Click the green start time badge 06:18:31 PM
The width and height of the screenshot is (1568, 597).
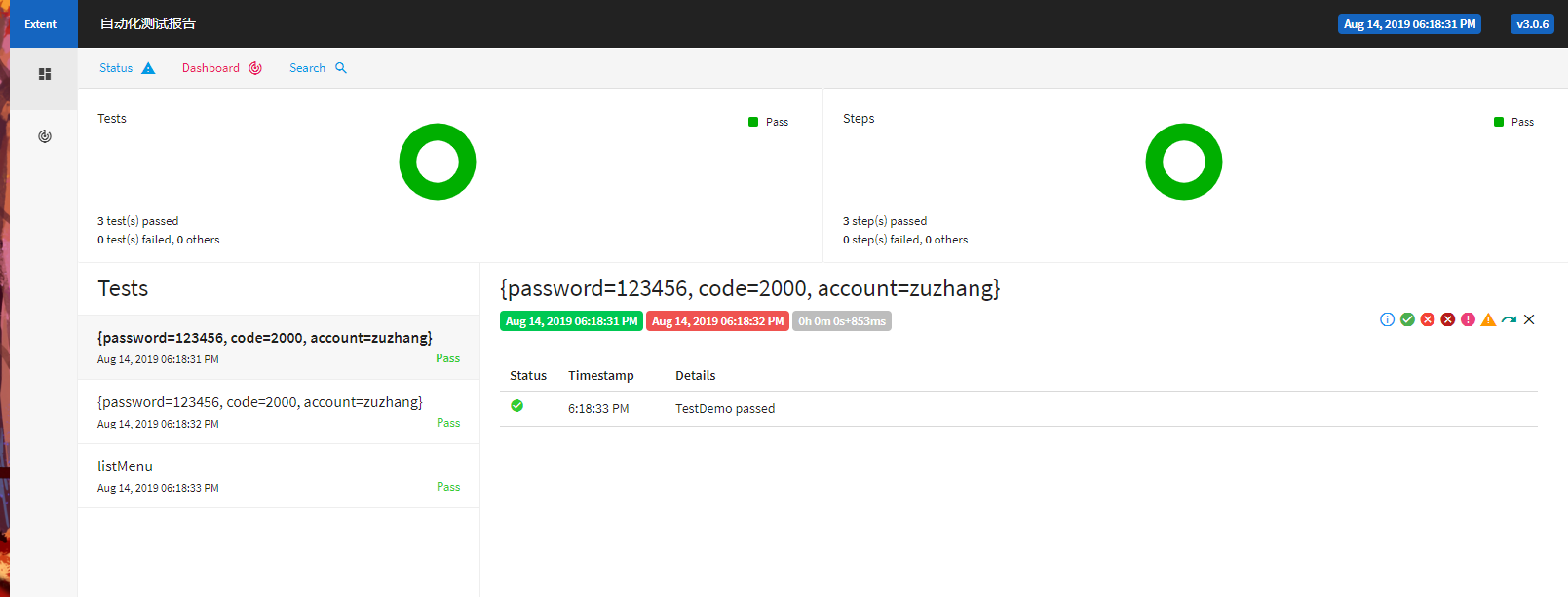571,321
